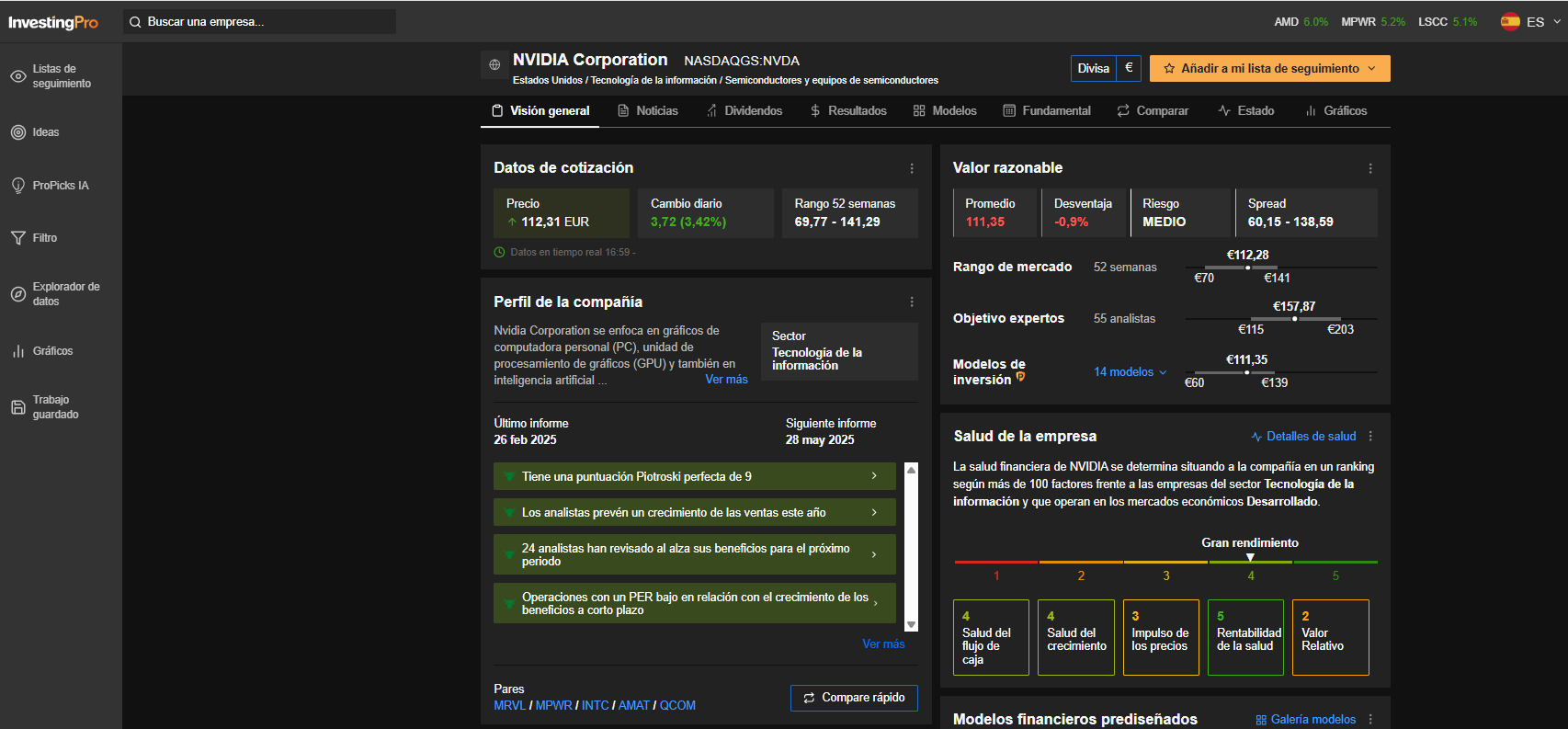Open the Gráficos tab in top navigation

(1336, 111)
